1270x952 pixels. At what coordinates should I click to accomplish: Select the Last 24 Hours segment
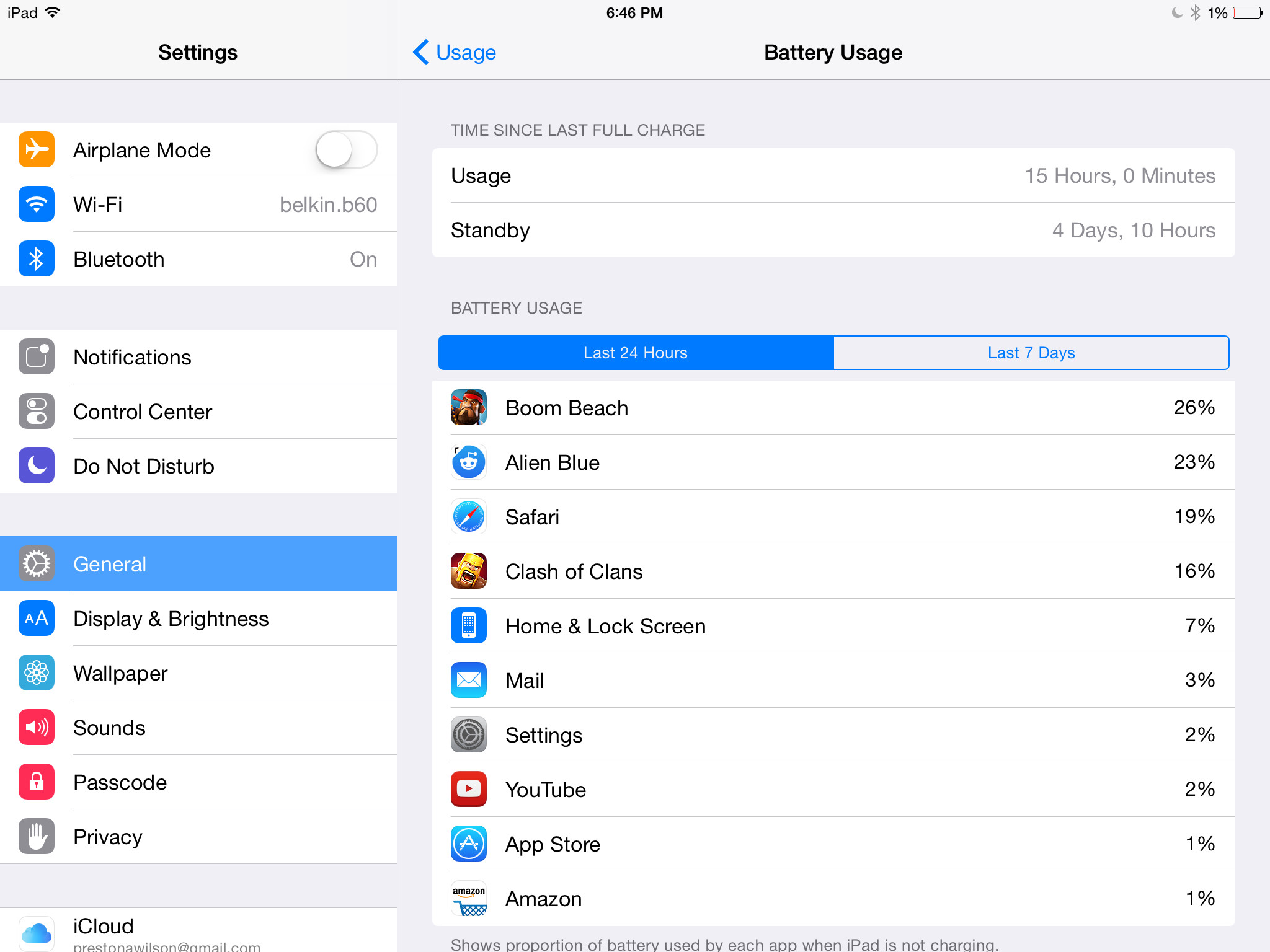pyautogui.click(x=636, y=353)
